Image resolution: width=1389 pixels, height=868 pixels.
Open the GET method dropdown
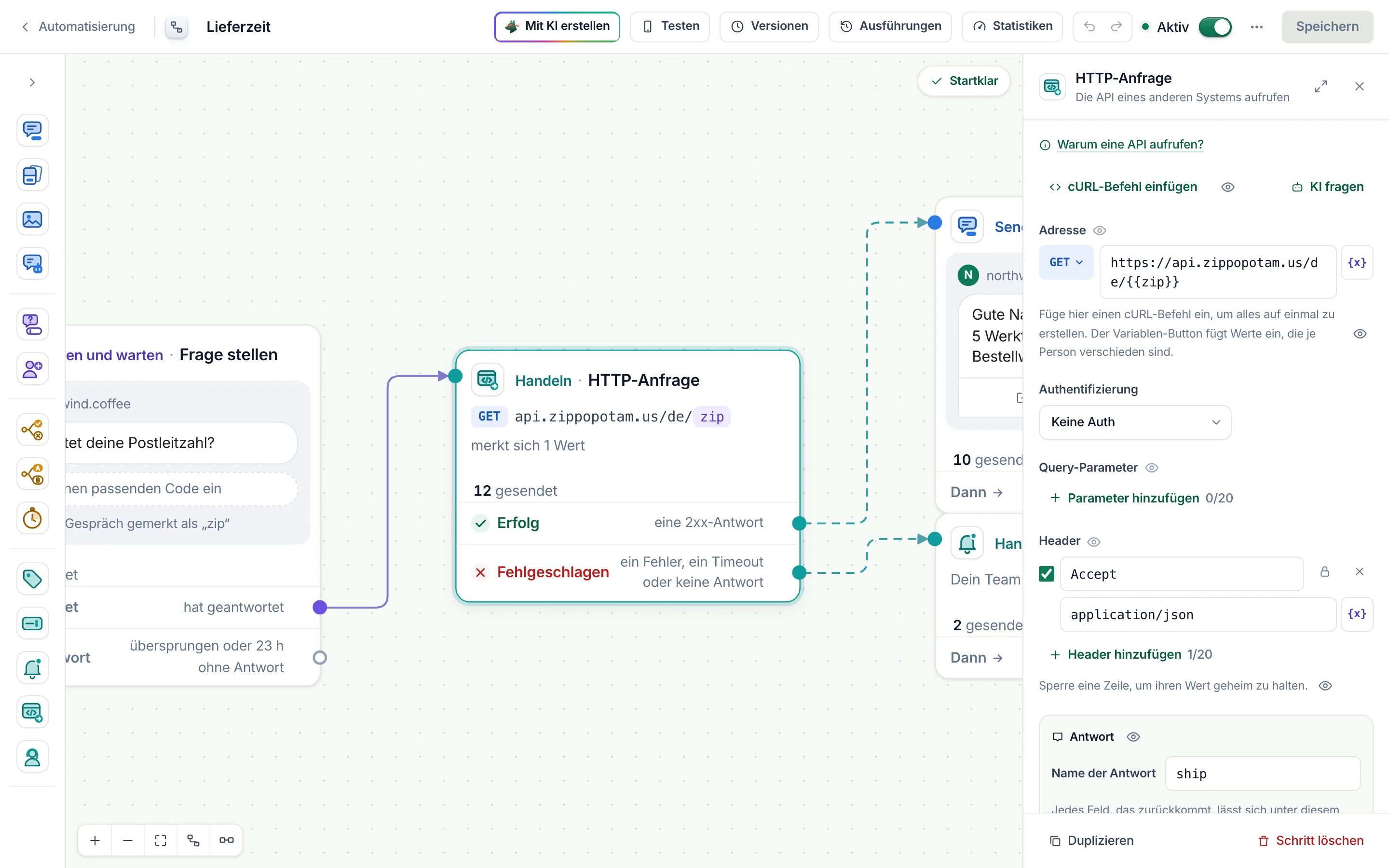click(1066, 262)
